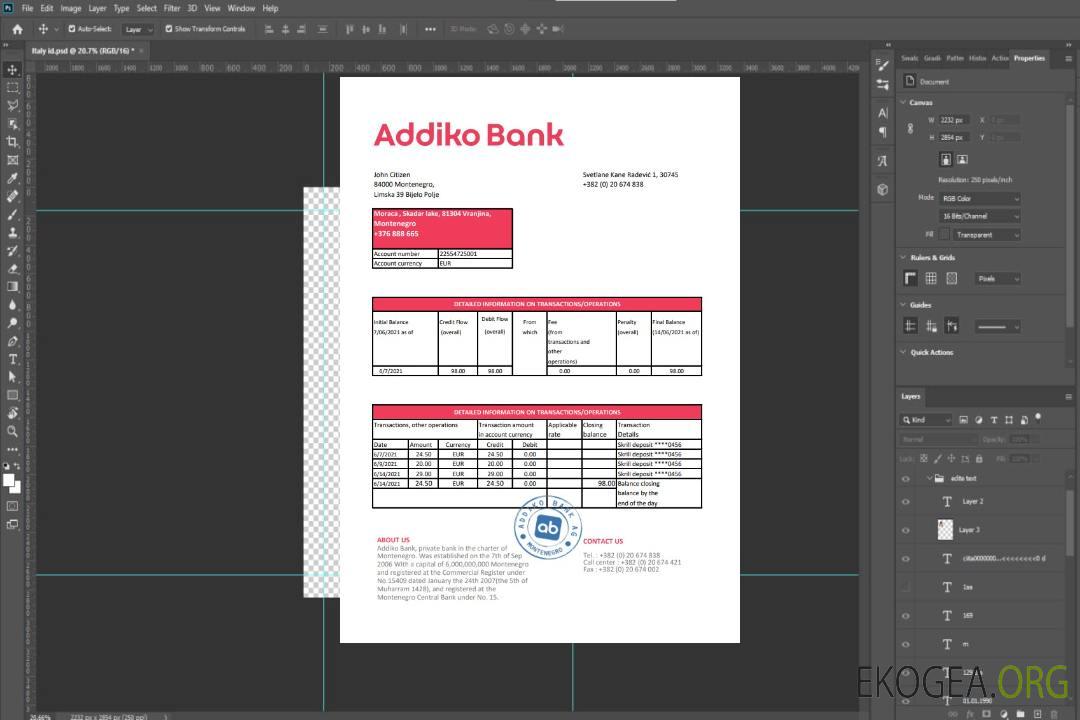
Task: Click the foreground color swatch
Action: pyautogui.click(x=8, y=481)
